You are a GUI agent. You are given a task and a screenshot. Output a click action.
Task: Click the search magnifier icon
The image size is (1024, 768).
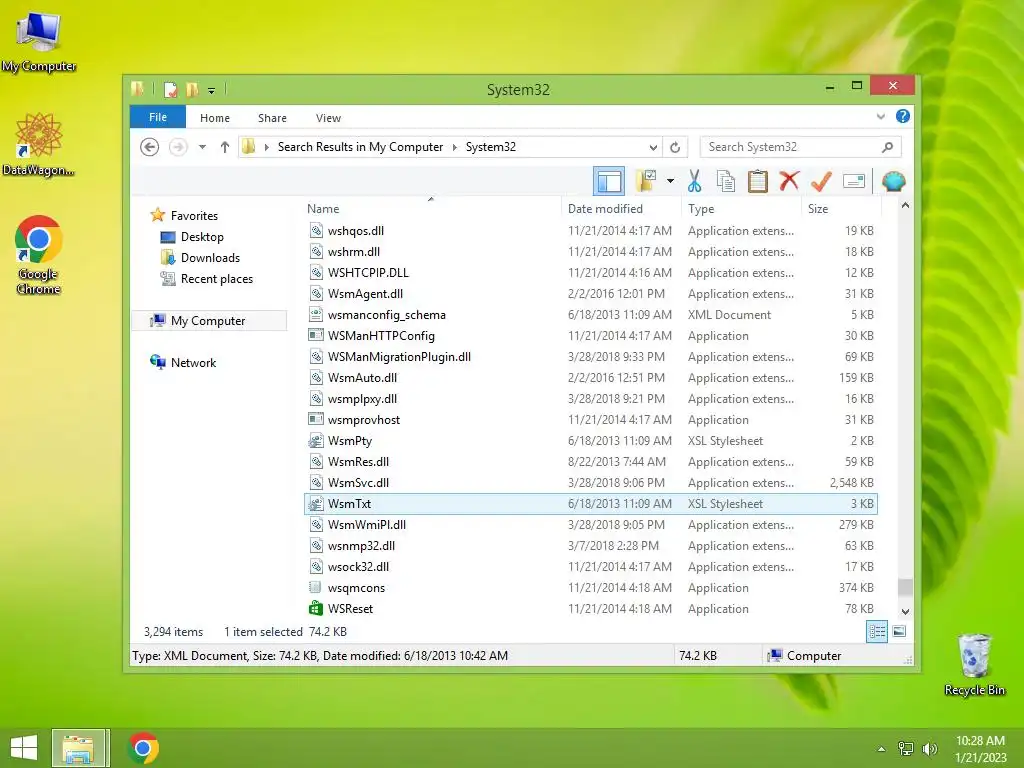click(x=887, y=147)
